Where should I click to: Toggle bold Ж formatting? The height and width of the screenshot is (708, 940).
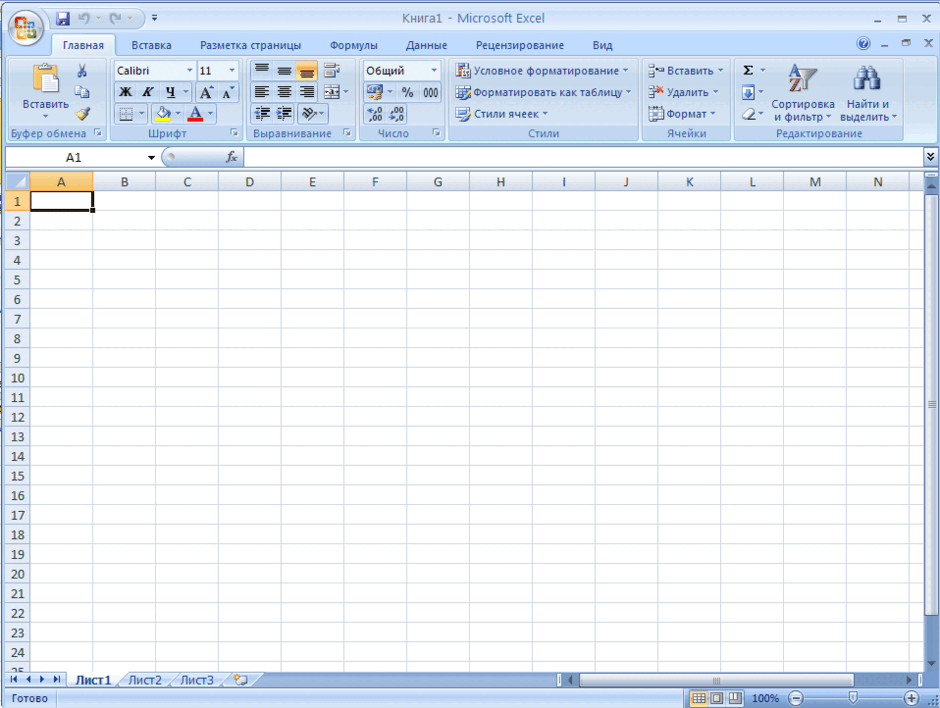pos(126,92)
